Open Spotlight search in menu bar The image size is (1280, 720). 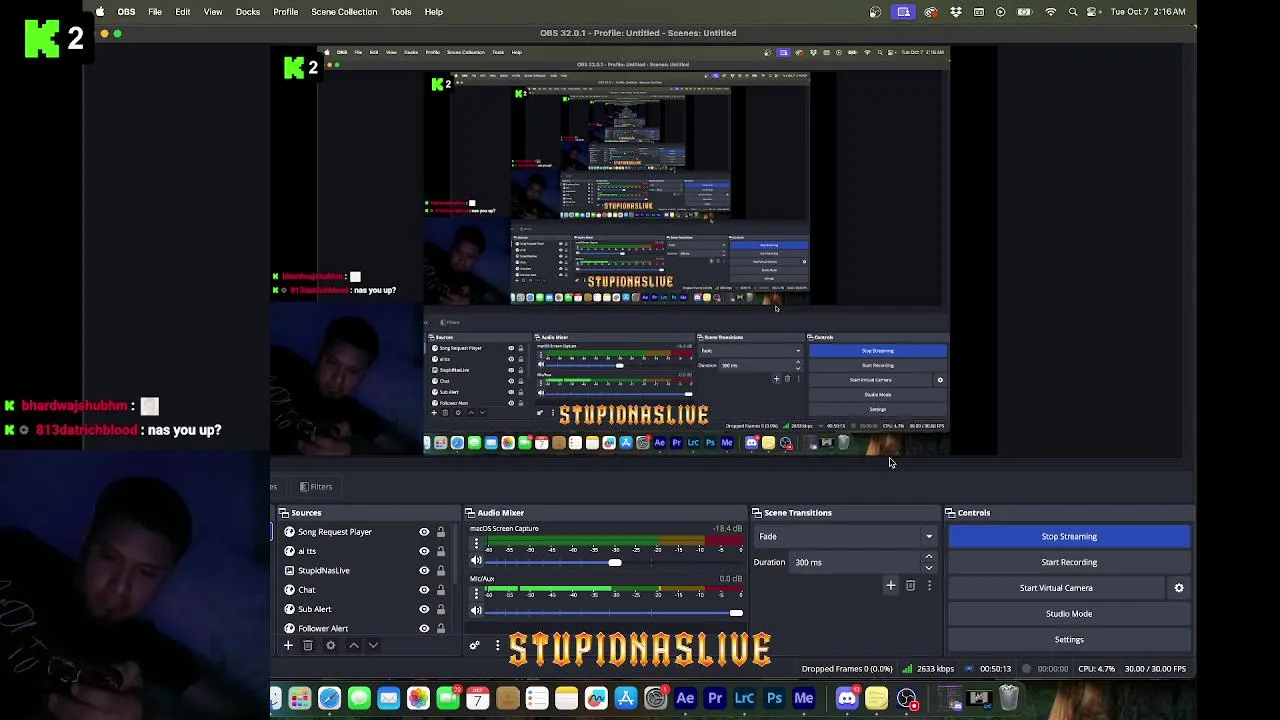(x=1073, y=12)
